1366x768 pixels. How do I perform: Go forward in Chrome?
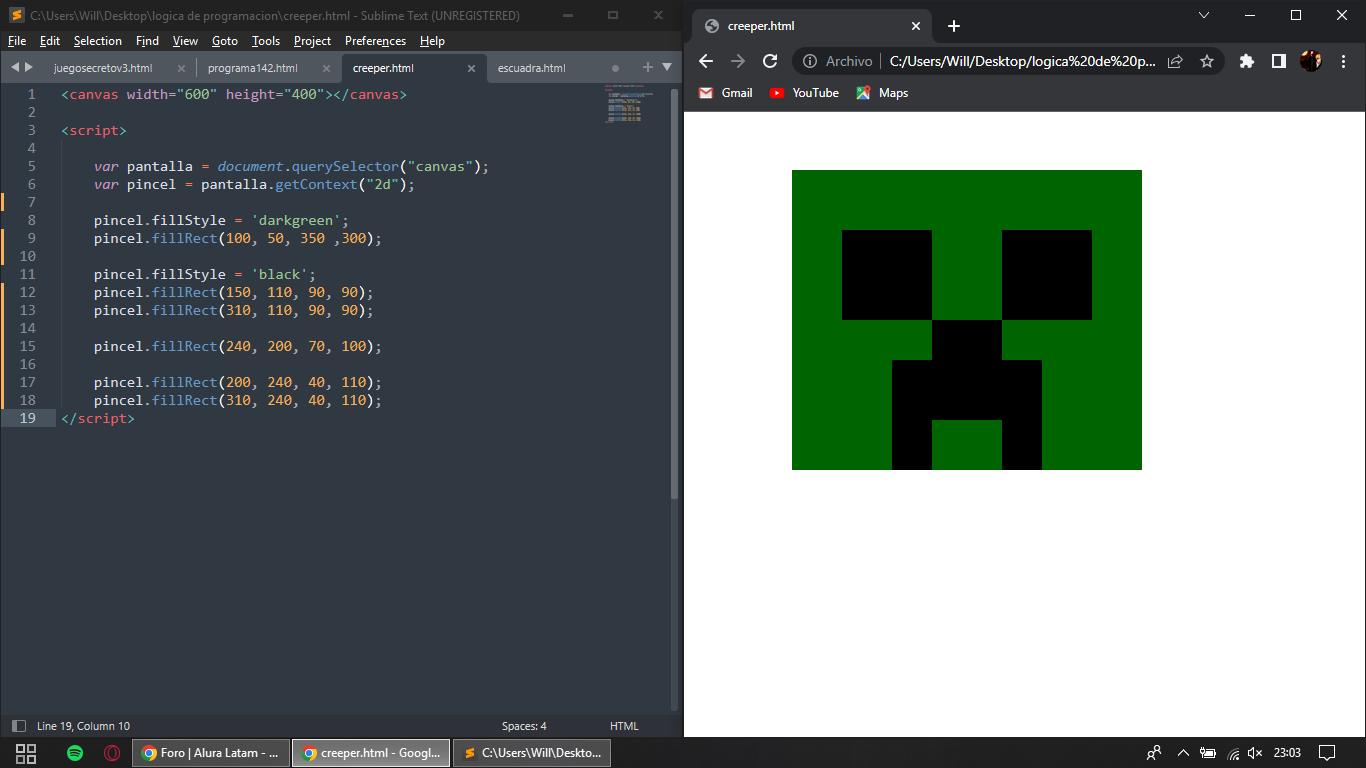[x=738, y=61]
